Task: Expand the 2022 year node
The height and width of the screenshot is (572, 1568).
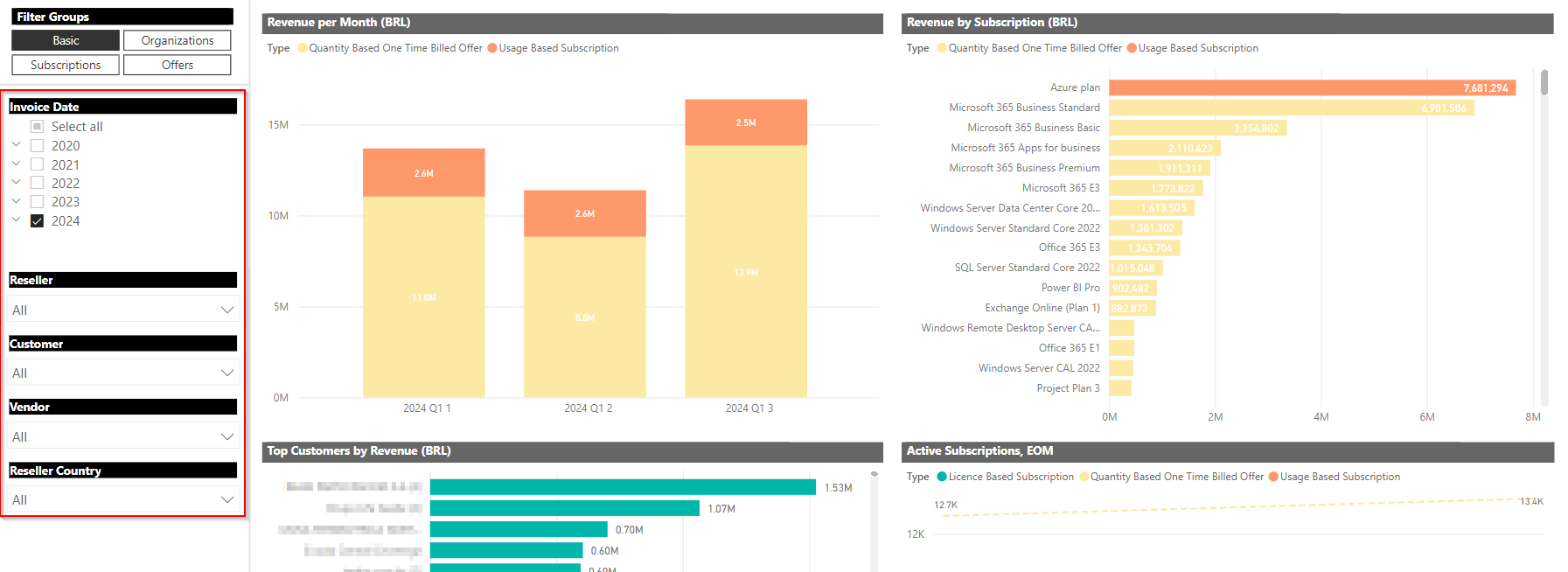Action: (16, 182)
